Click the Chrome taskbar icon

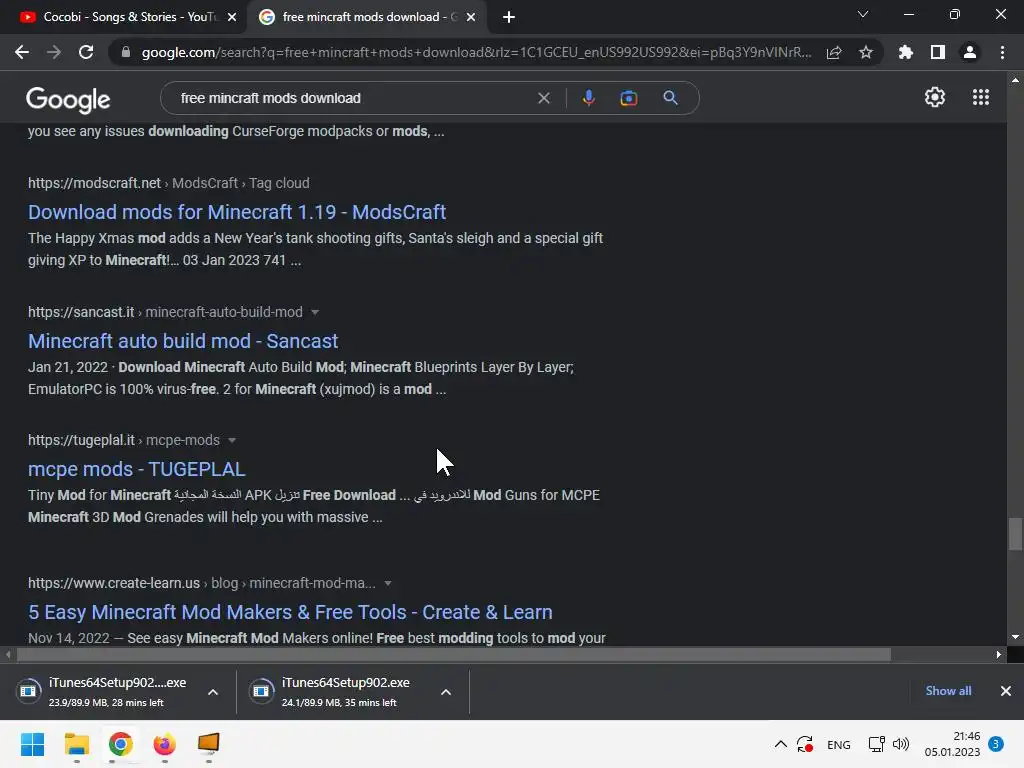(120, 744)
